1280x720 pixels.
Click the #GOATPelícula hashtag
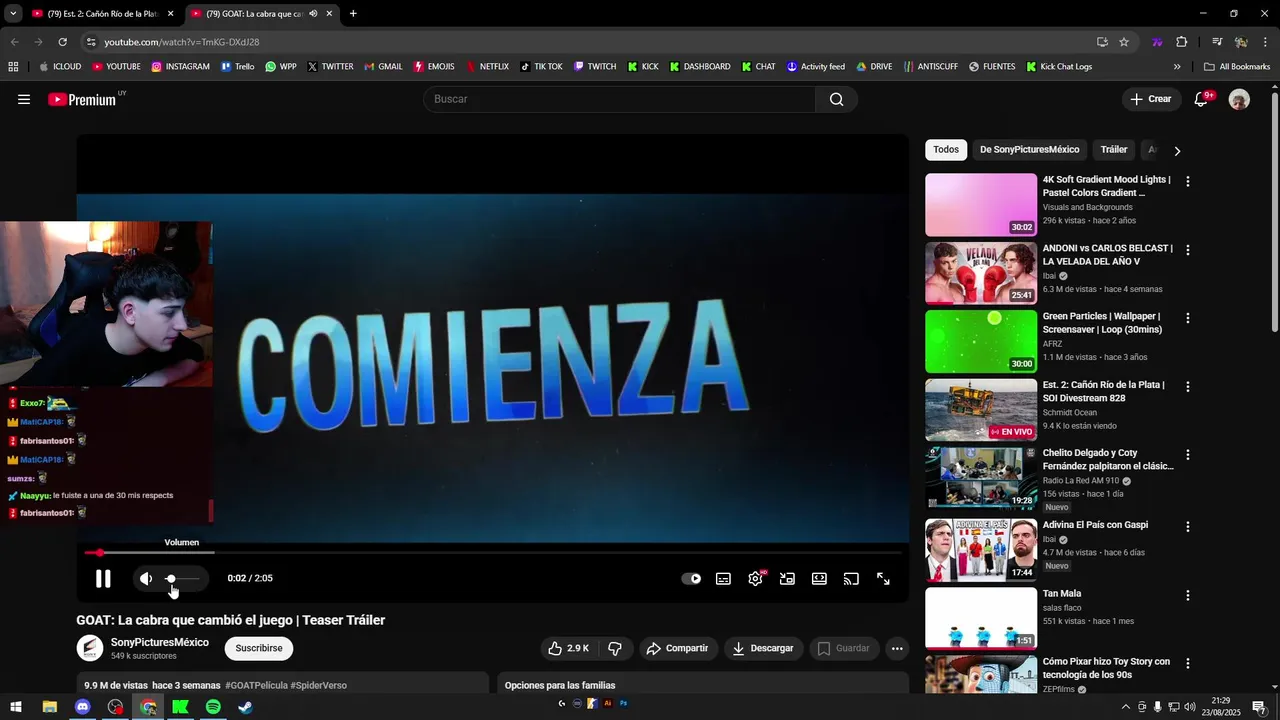tap(256, 686)
